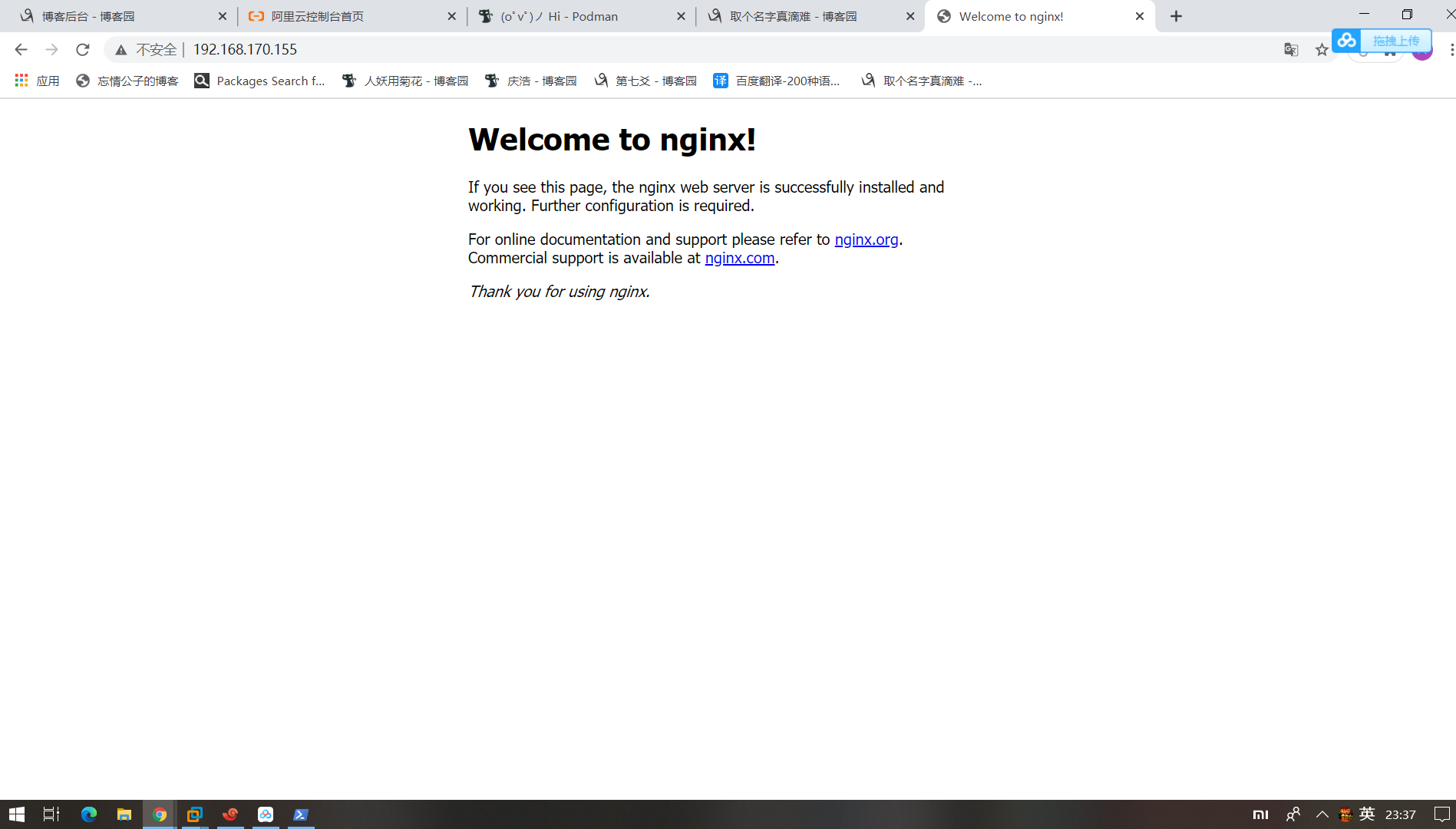Open the Chrome three-dot menu
This screenshot has height=829, width=1456.
coord(1451,50)
